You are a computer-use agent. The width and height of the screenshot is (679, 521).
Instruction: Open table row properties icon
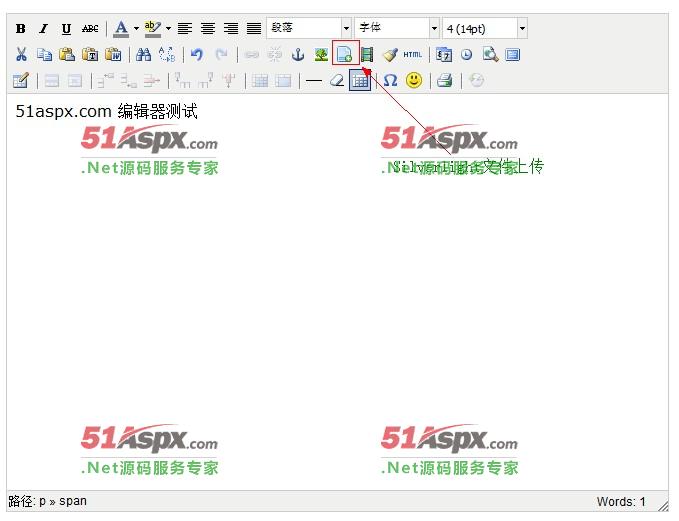point(52,81)
